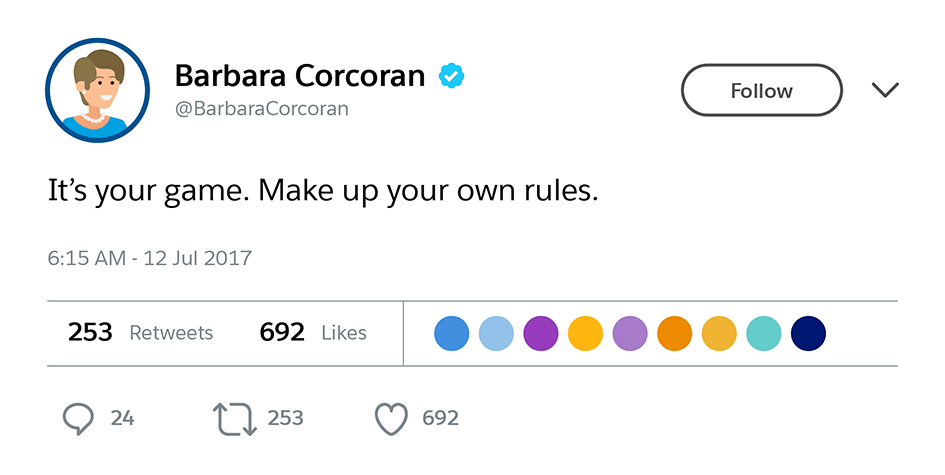View the 253 Retweets list
This screenshot has width=945, height=475.
141,333
